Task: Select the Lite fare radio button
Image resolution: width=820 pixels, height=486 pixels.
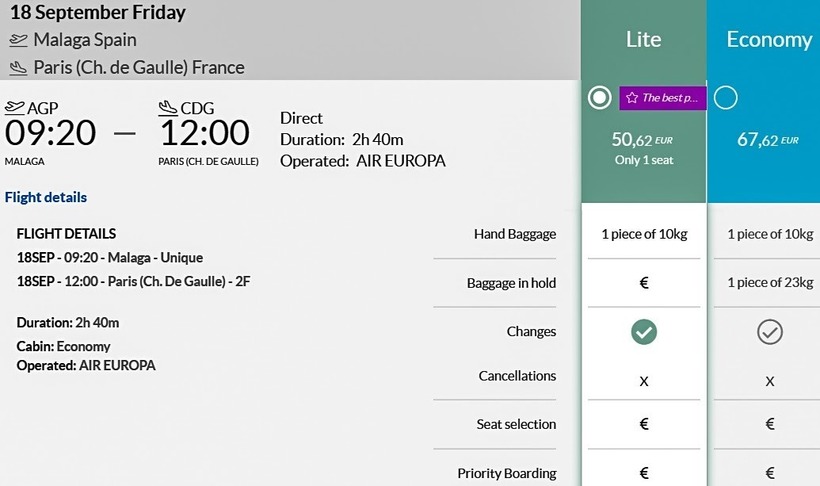Action: click(x=600, y=98)
